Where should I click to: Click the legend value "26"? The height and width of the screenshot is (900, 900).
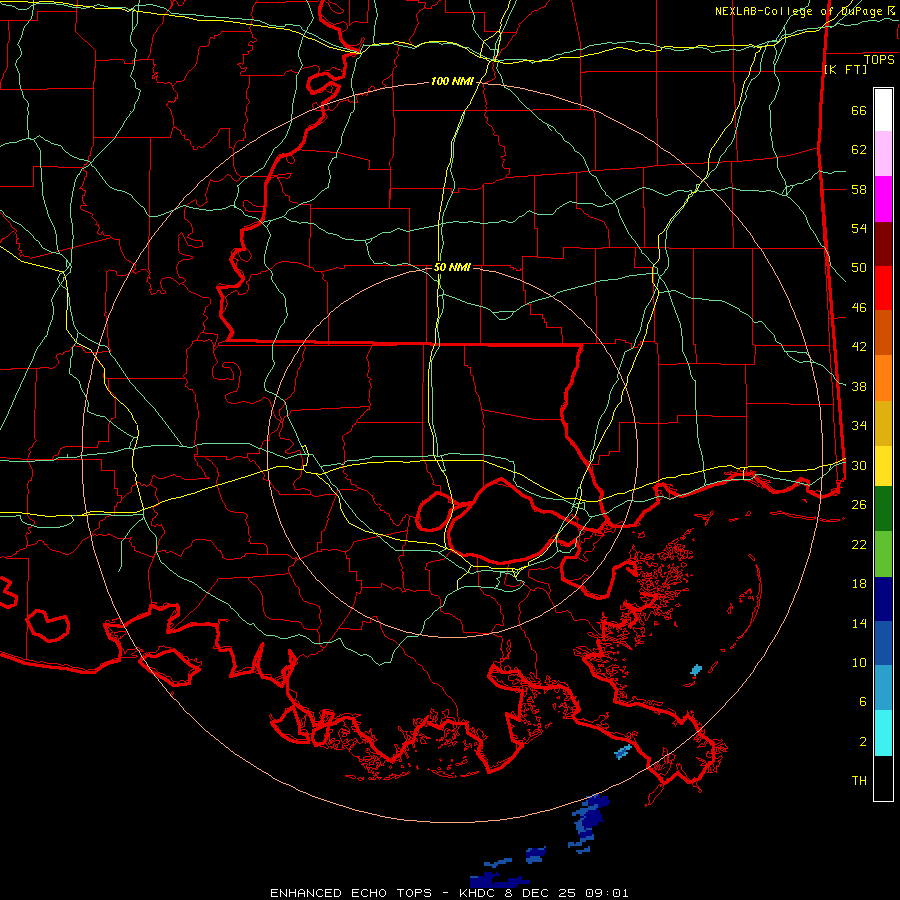point(859,505)
